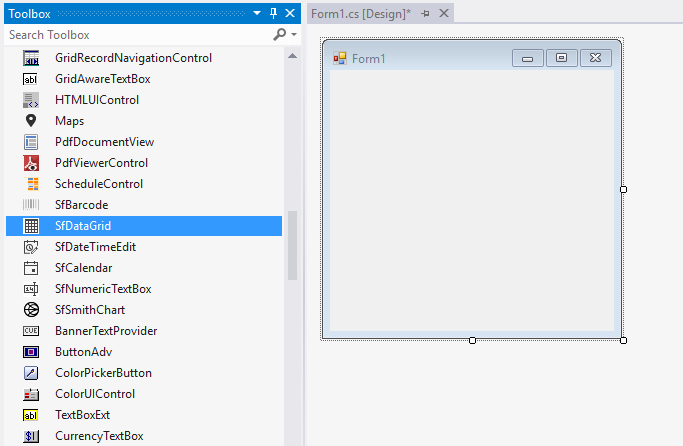Image resolution: width=683 pixels, height=446 pixels.
Task: Click the Form1 design surface client area
Action: [472, 200]
